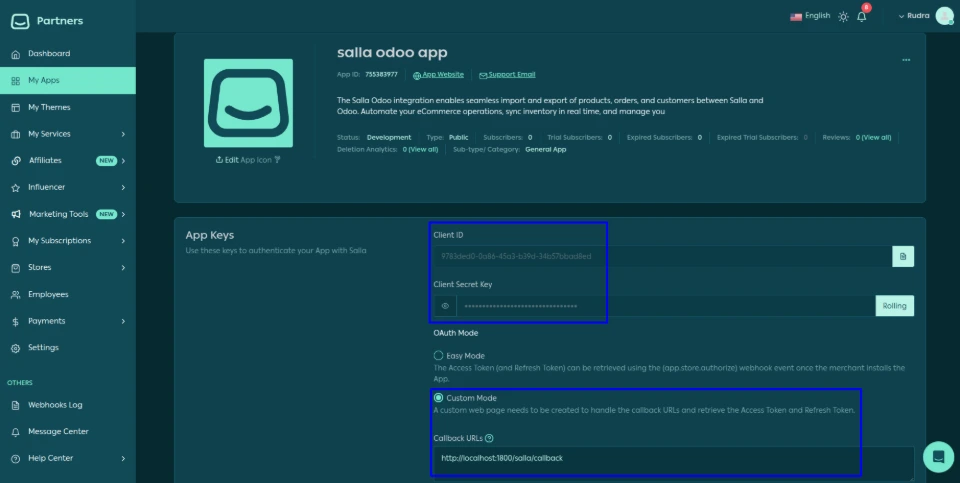The image size is (960, 483).
Task: Expand the My Services menu
Action: click(68, 134)
